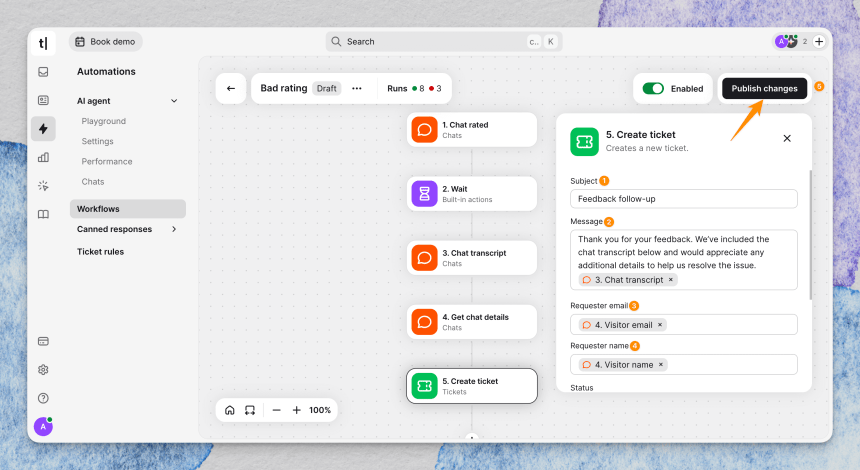
Task: Click the 4. Visitor email tag
Action: click(623, 325)
